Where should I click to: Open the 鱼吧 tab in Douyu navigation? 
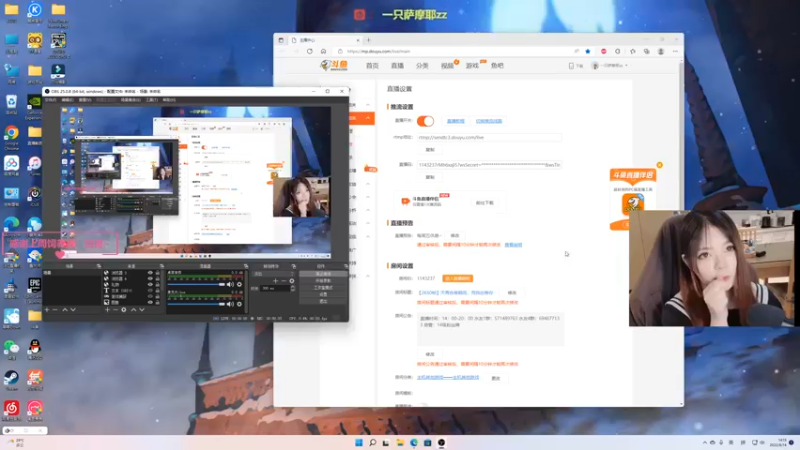[497, 65]
